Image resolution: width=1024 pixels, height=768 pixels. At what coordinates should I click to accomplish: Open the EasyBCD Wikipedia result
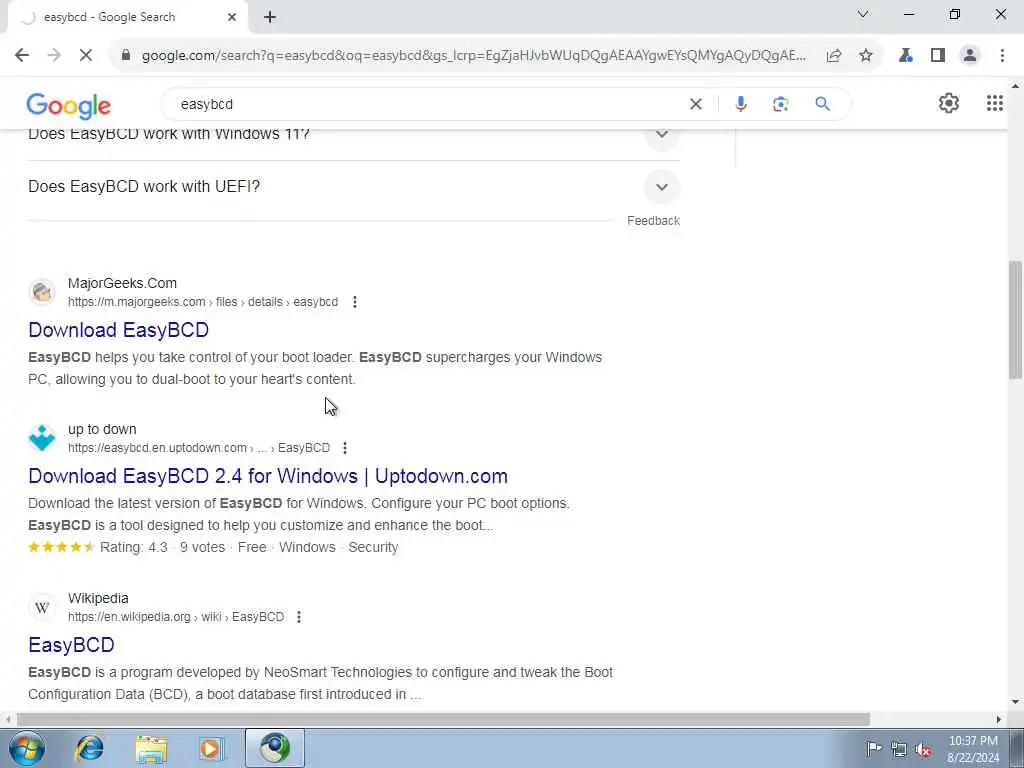tap(71, 645)
